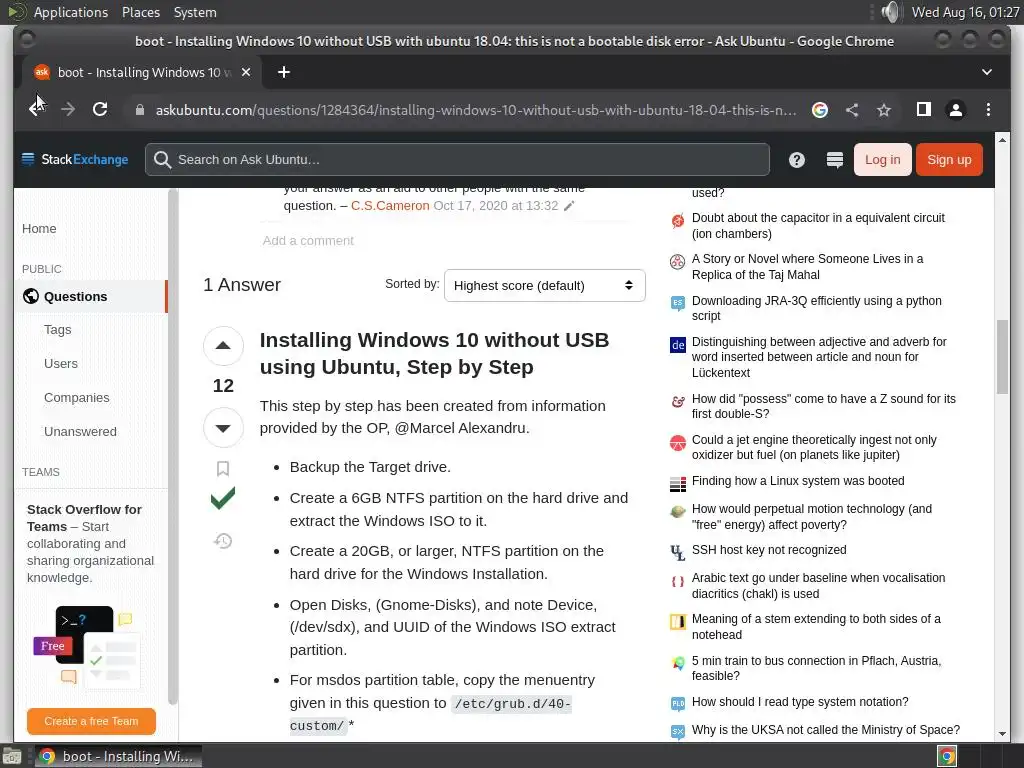
Task: Open the comment timestamp Oct 17, 2020
Action: coord(496,206)
